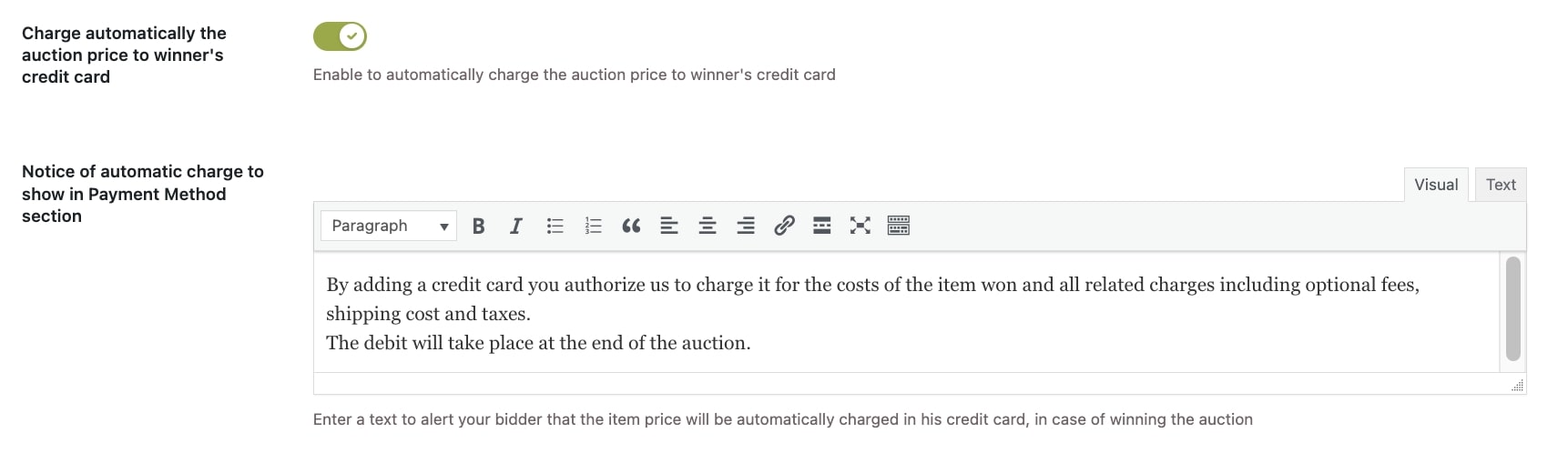Place cursor after 'end of the auction.'
The image size is (1568, 453).
[x=754, y=343]
